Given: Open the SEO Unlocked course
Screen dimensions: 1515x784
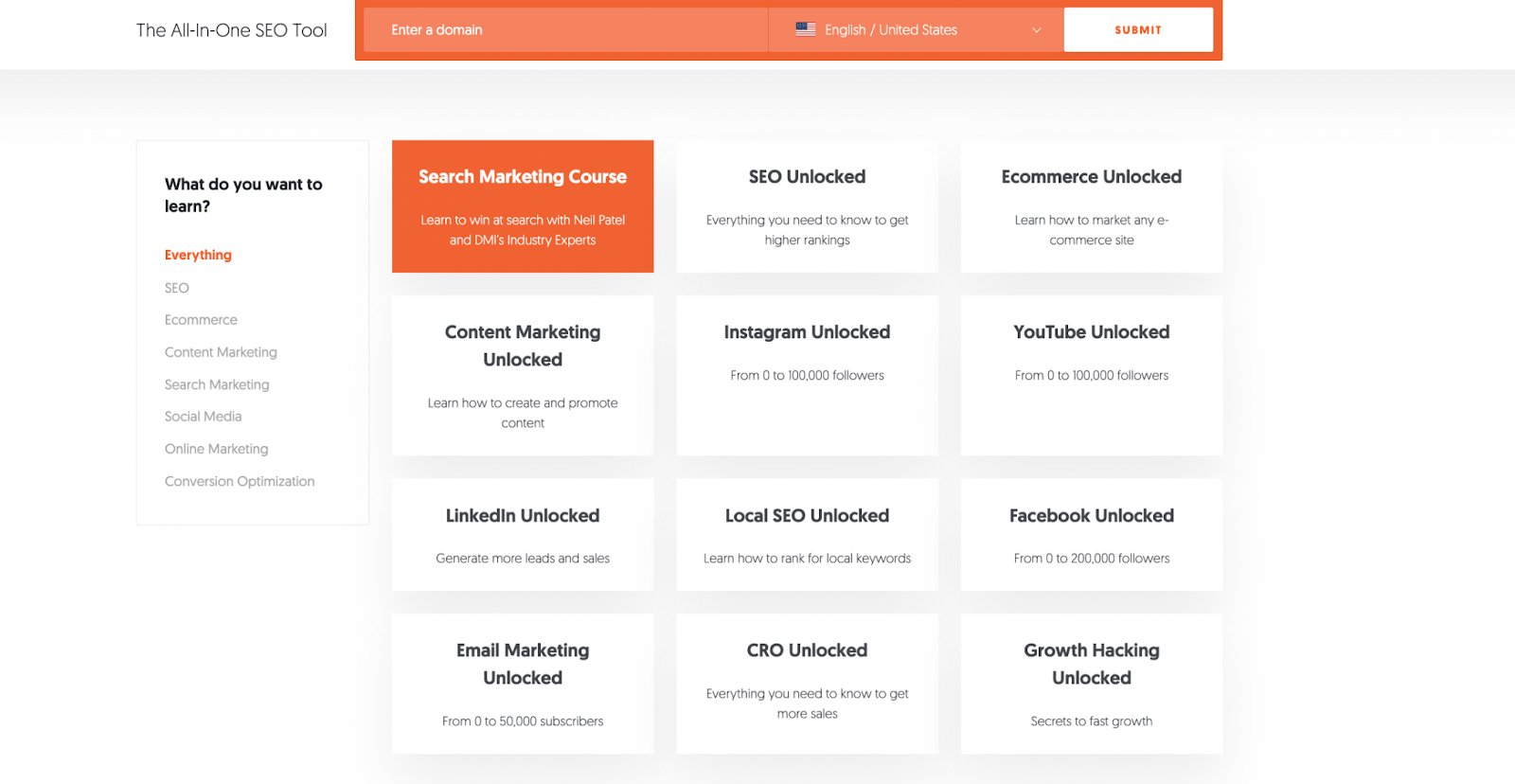Looking at the screenshot, I should pos(807,206).
